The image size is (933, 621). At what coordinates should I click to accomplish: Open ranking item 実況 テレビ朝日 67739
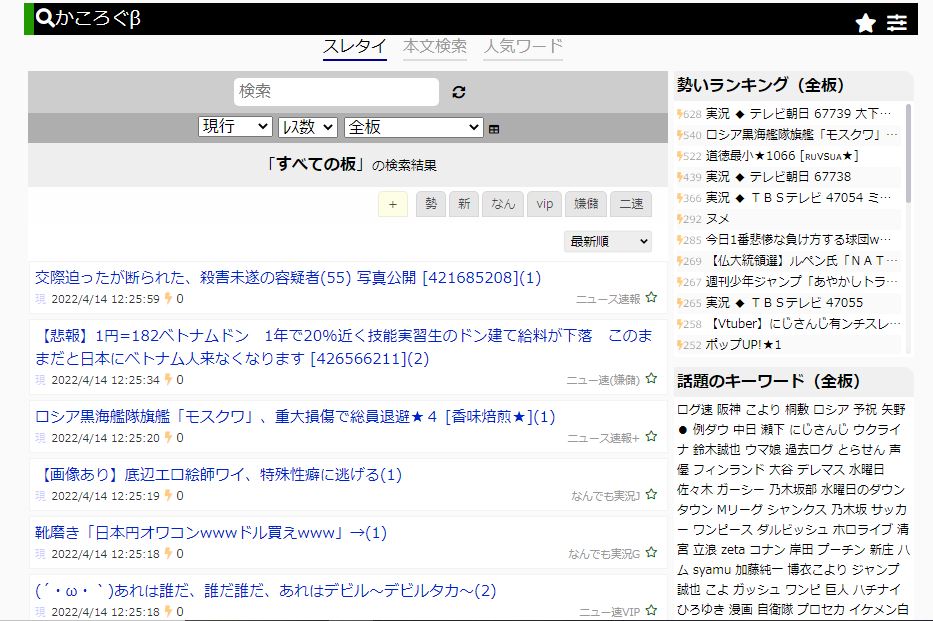click(x=799, y=114)
